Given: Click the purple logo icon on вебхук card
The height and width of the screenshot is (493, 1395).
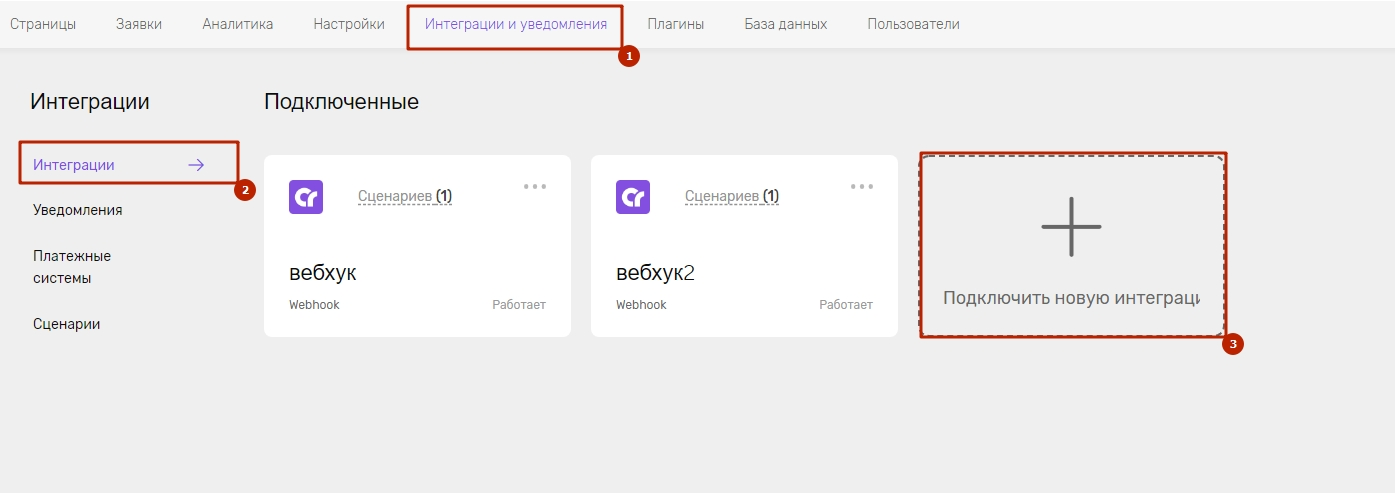Looking at the screenshot, I should 306,197.
